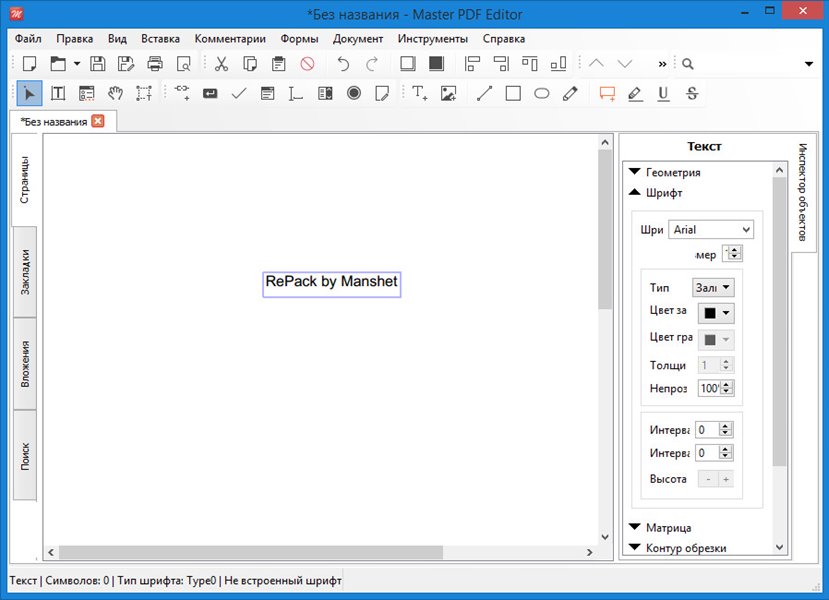Activate the Strikethrough text tool
829x600 pixels.
coord(691,93)
